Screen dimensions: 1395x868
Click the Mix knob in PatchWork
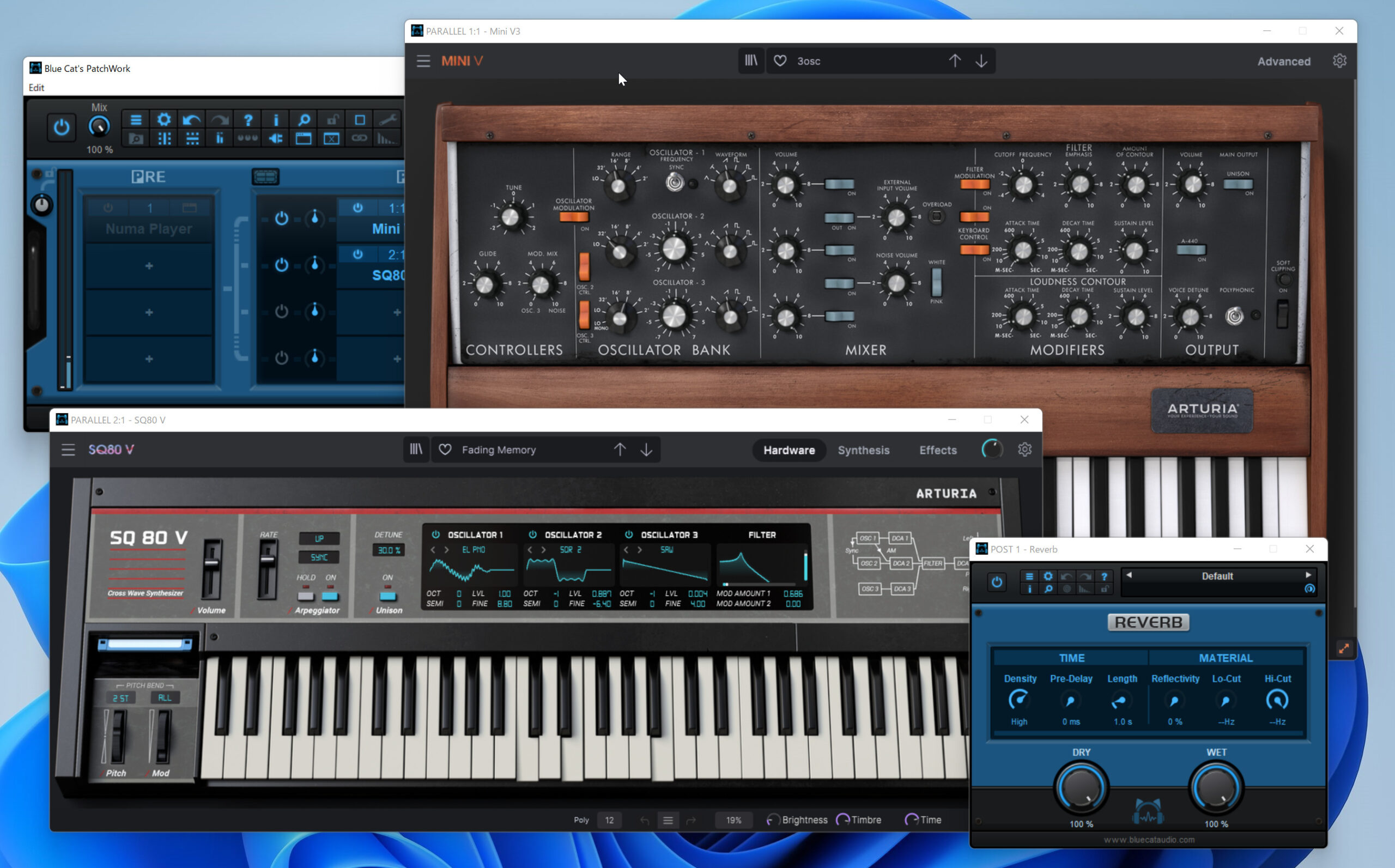point(99,126)
